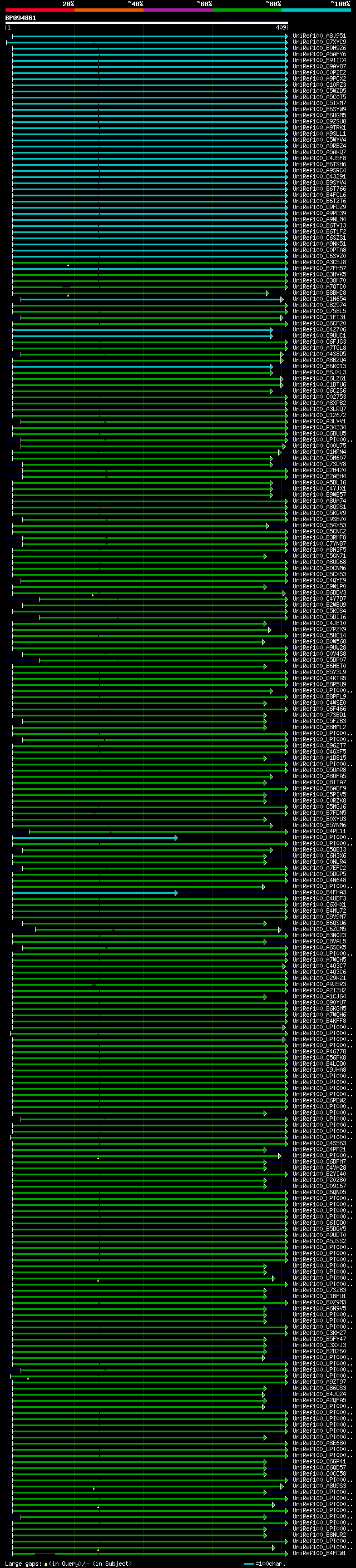This screenshot has width=356, height=1568.
Task: Select hit UniRef100_Q6CM20
Action: 319,323
